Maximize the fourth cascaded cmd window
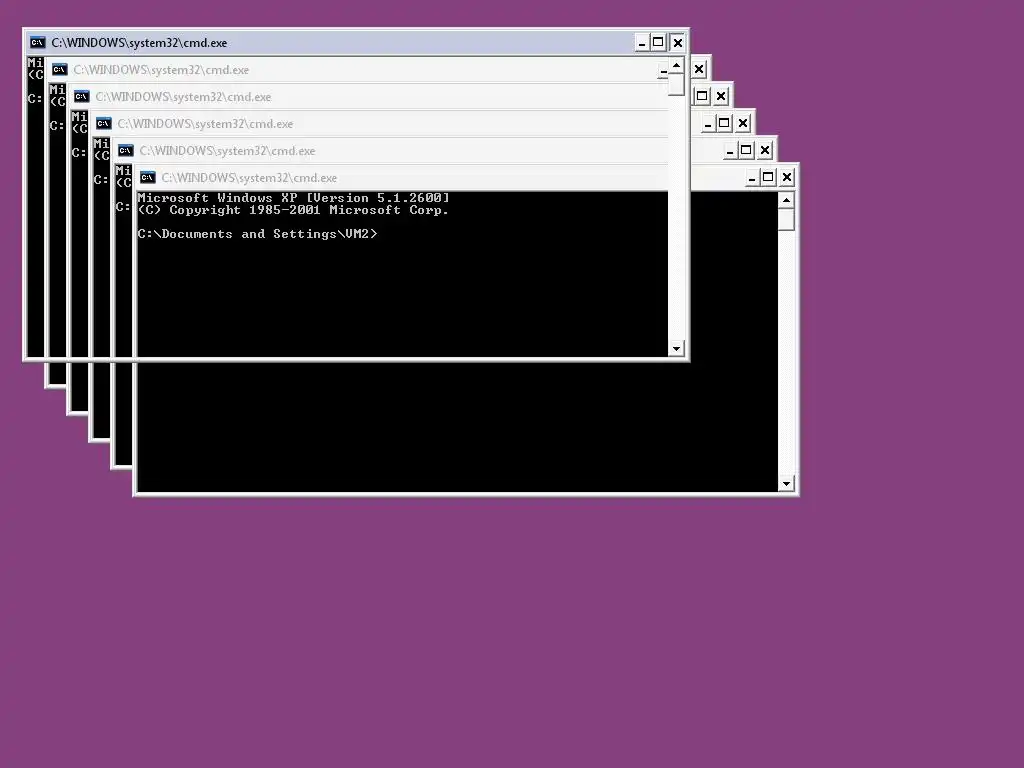 (x=724, y=123)
